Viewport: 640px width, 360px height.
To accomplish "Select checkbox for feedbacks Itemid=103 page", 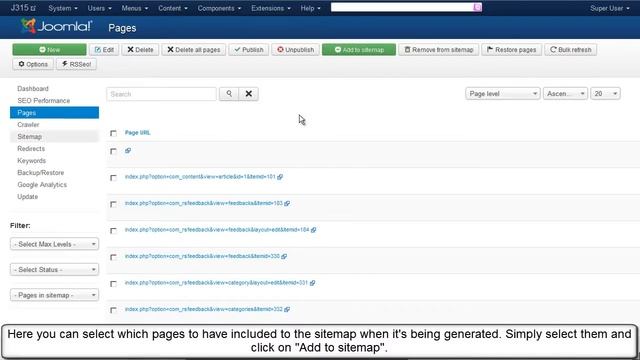I will pyautogui.click(x=113, y=204).
